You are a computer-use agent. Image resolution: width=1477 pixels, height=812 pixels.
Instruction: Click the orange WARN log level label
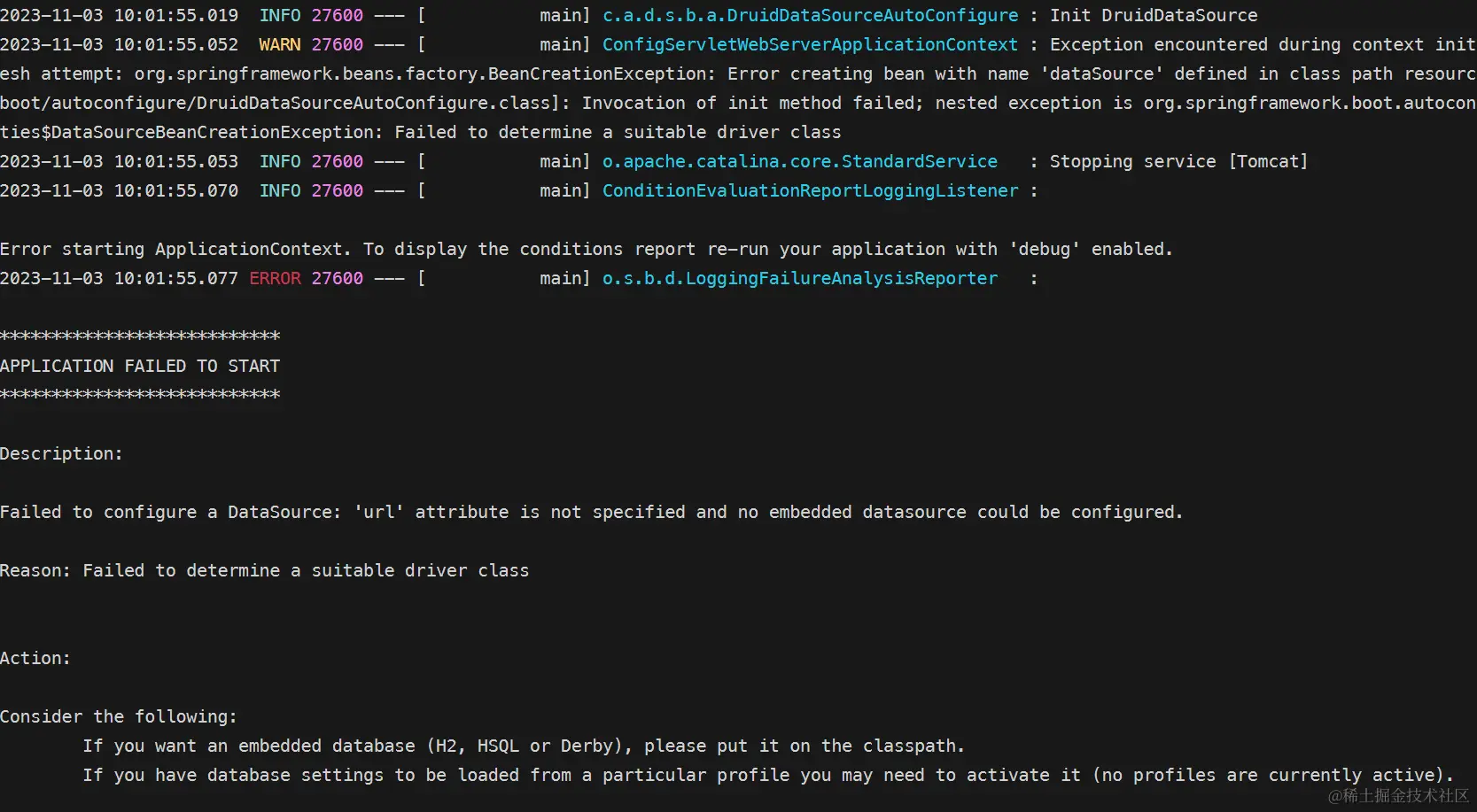(279, 44)
